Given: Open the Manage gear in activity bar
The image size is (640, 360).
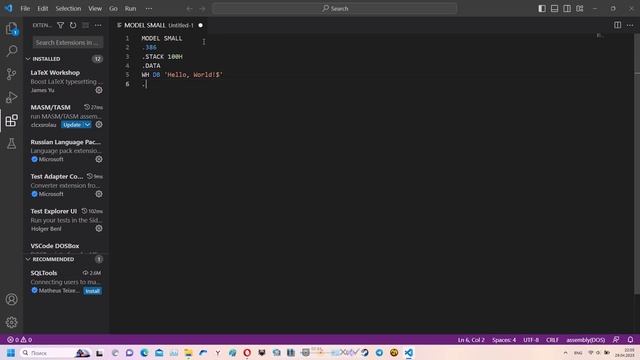Looking at the screenshot, I should 11,322.
